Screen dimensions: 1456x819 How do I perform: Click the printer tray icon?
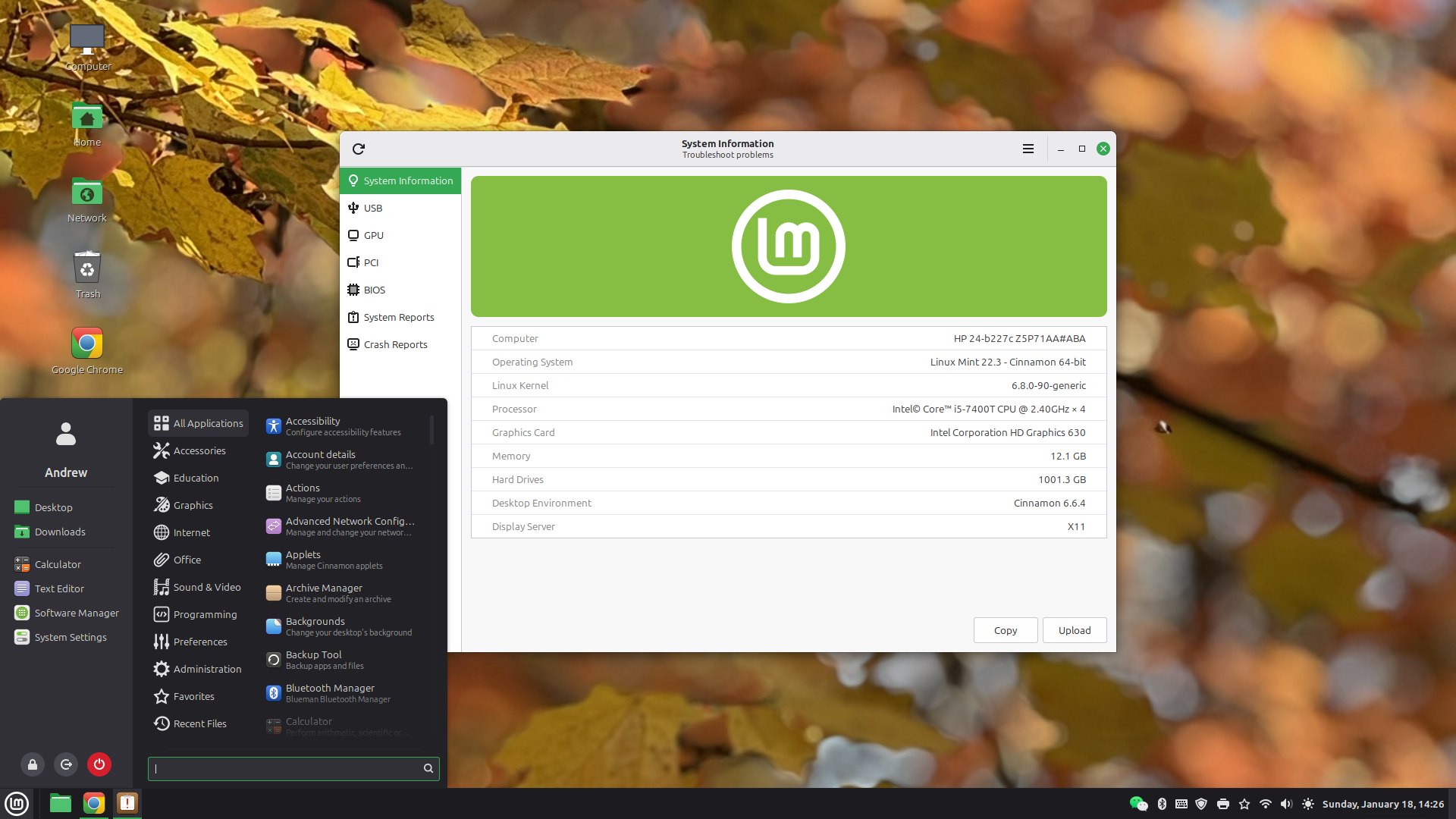pos(1222,804)
